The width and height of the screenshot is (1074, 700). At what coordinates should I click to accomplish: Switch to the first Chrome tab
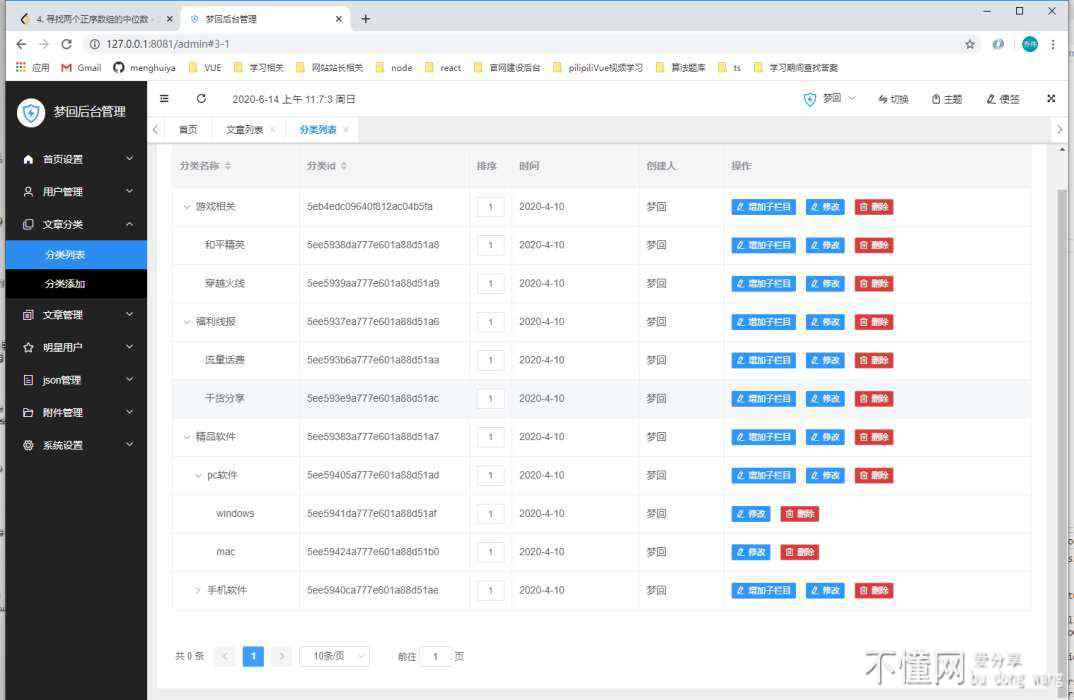pyautogui.click(x=95, y=19)
